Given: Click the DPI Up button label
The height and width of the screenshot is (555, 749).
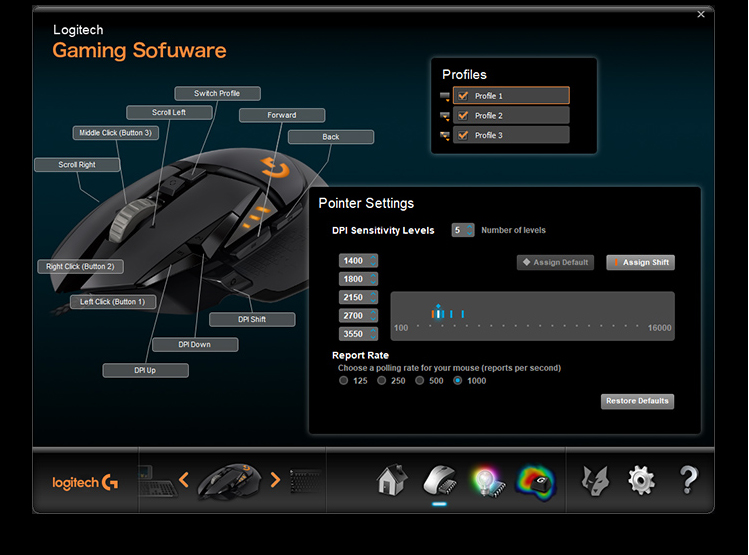Looking at the screenshot, I should coord(145,371).
